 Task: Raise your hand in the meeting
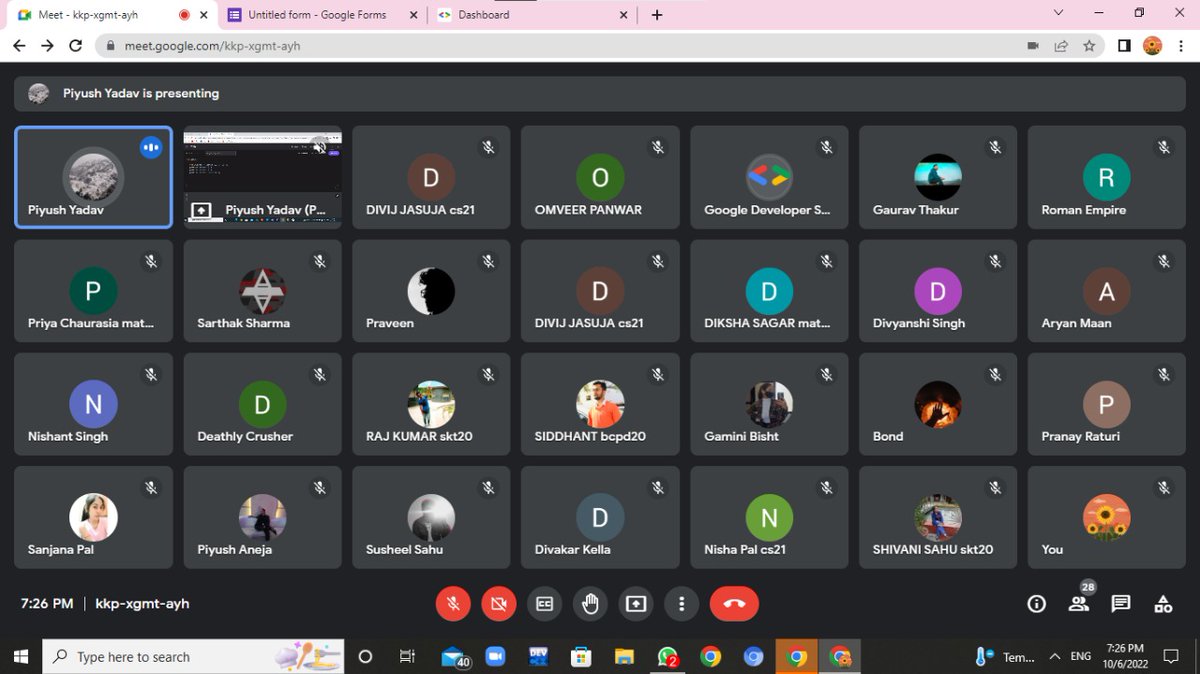[x=590, y=604]
